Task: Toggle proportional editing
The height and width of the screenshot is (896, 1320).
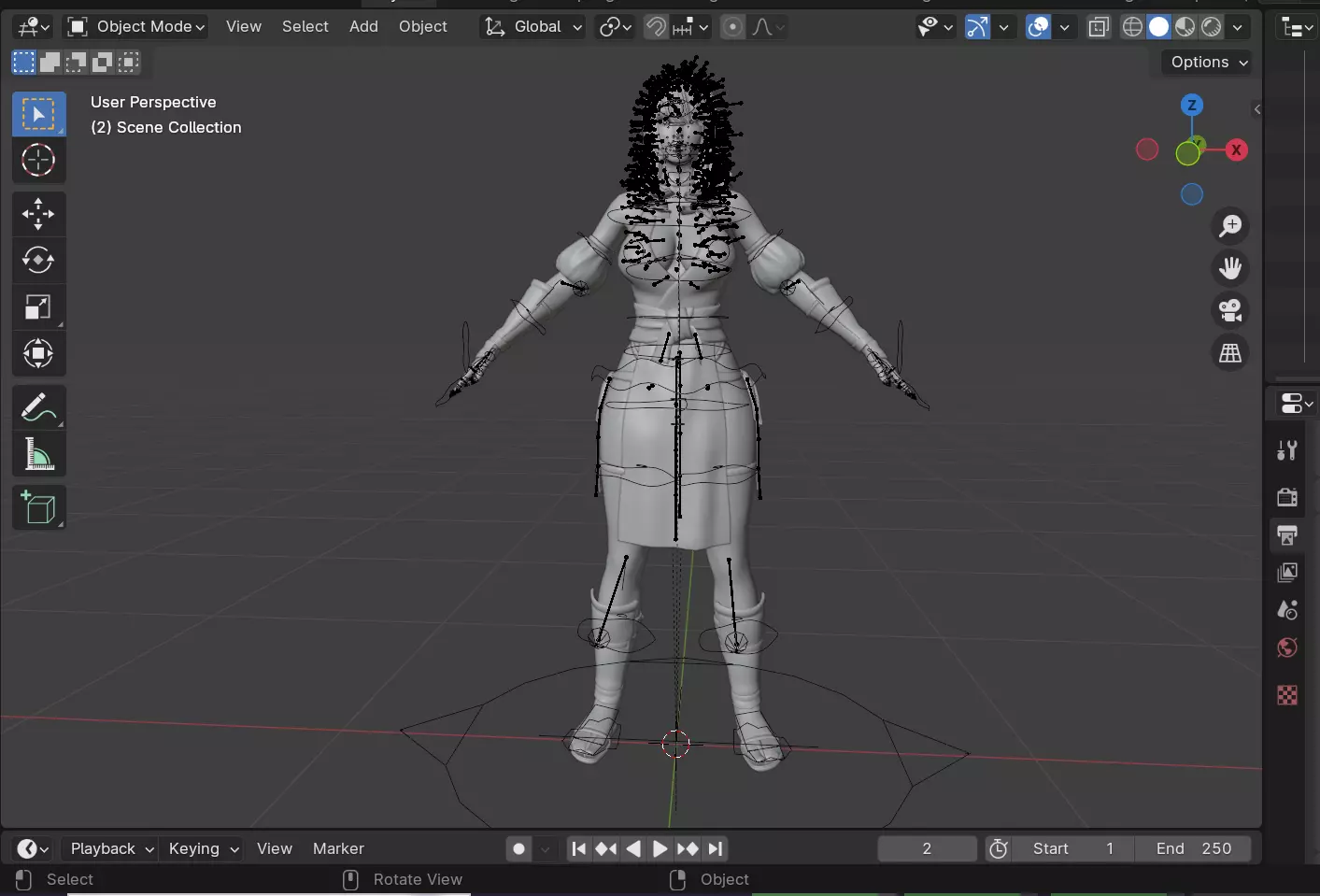Action: point(733,26)
